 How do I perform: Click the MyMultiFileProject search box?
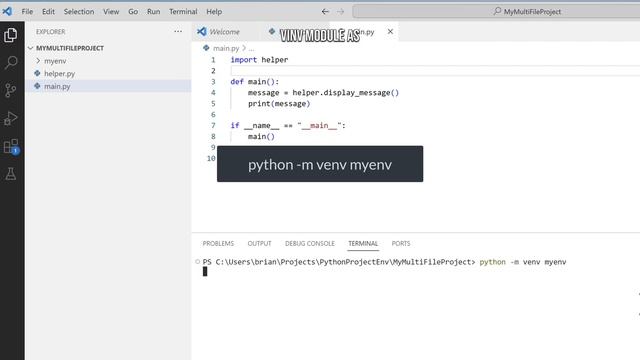(x=496, y=11)
